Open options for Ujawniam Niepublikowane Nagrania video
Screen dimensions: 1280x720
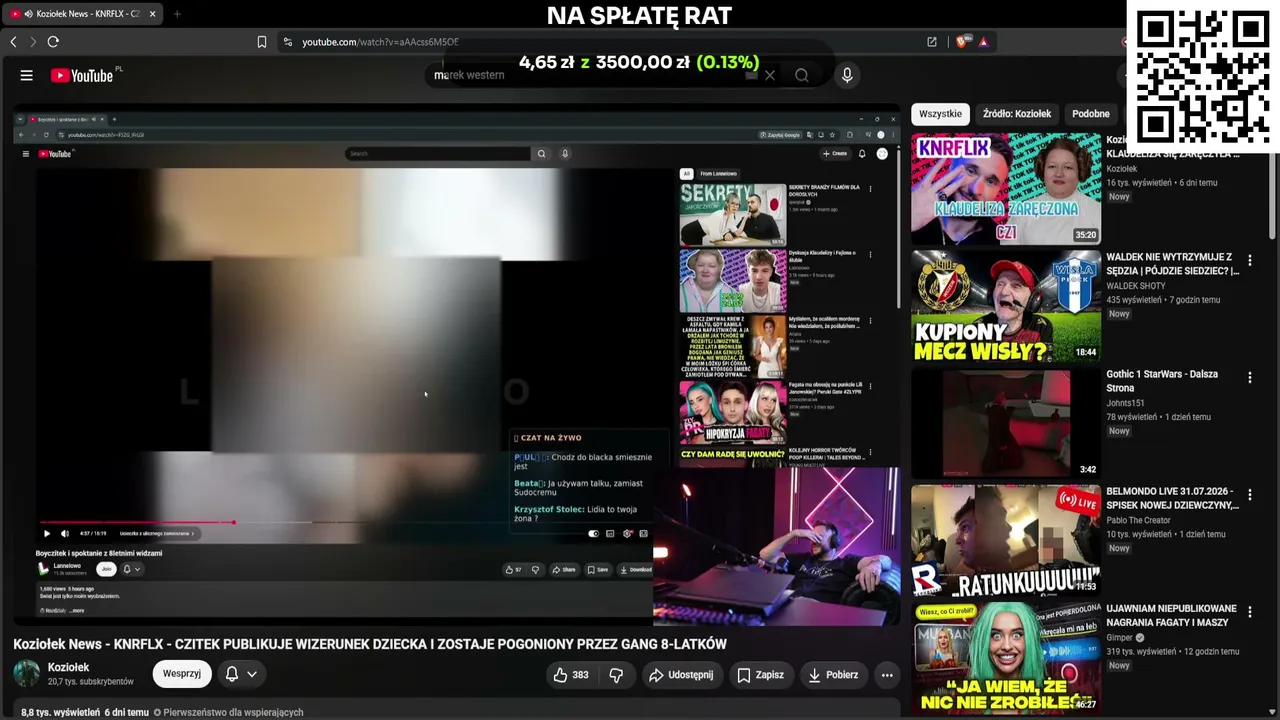(1250, 612)
